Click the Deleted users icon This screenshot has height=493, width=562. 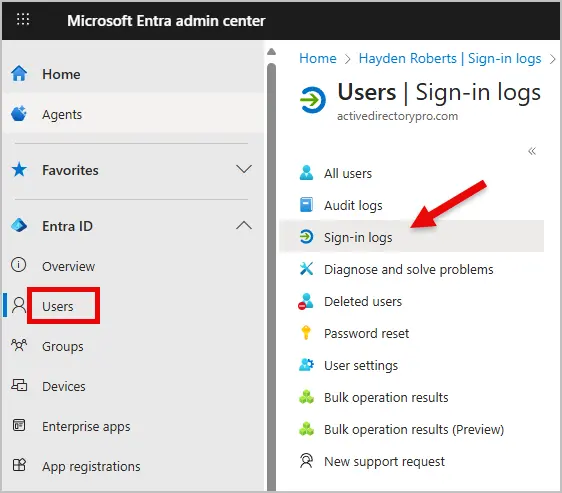pos(306,301)
